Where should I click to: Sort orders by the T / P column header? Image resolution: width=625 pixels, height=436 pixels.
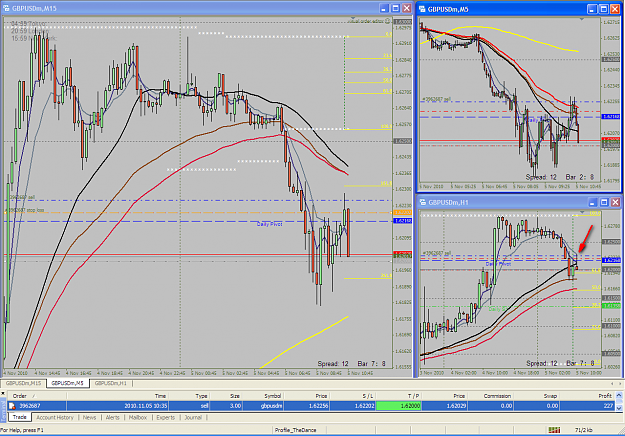[x=399, y=396]
